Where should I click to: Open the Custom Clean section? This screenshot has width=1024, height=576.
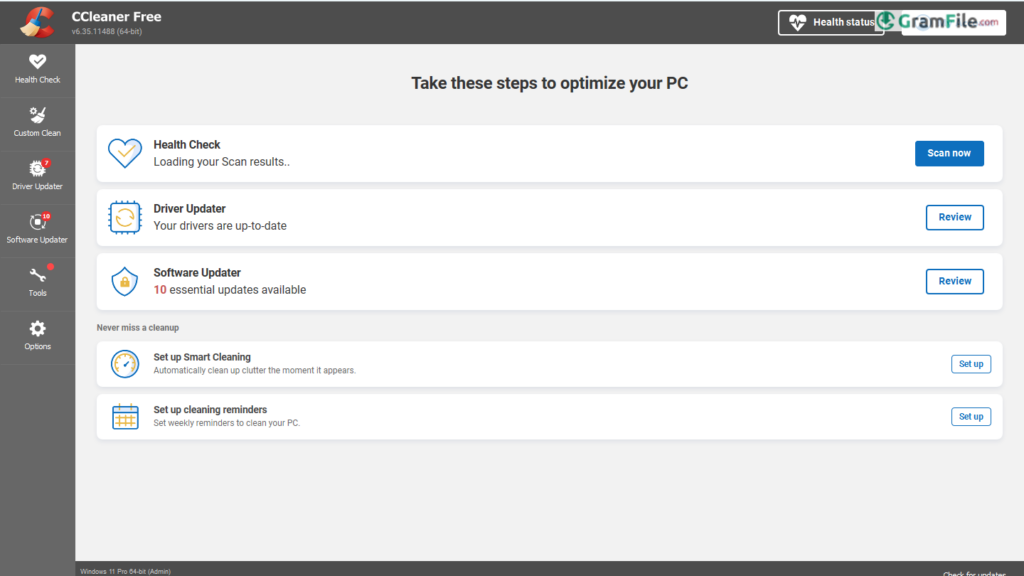[x=37, y=122]
